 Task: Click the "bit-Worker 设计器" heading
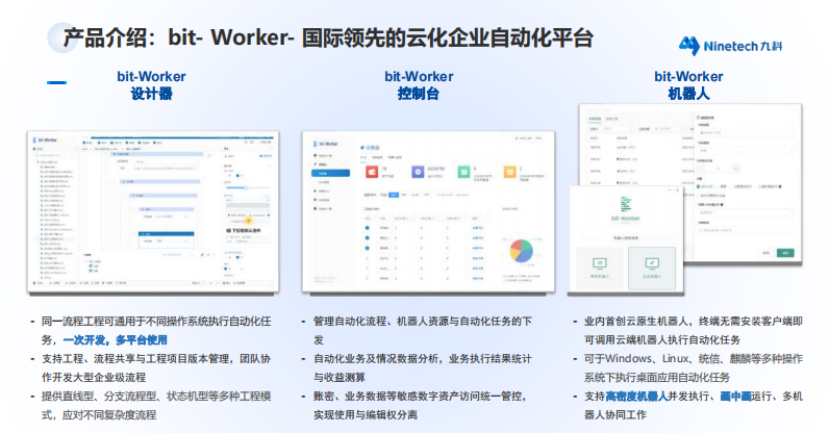pos(152,85)
